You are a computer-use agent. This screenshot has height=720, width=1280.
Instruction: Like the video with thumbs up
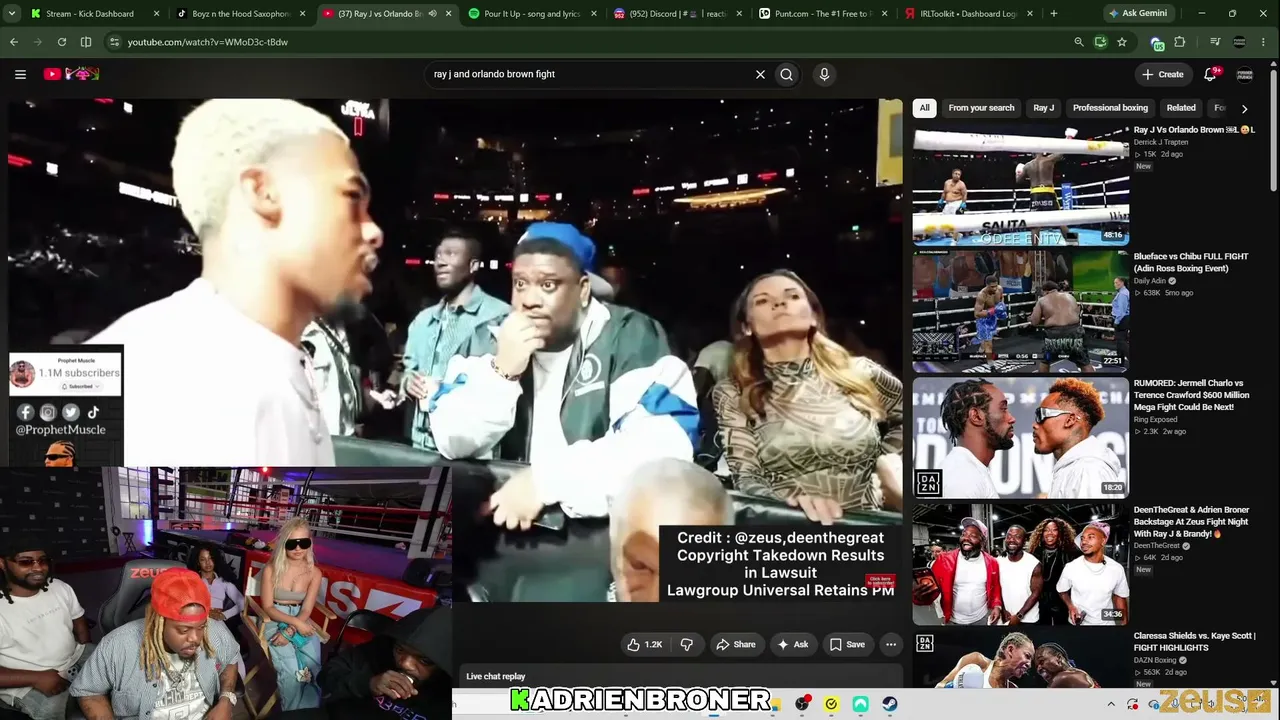[644, 645]
